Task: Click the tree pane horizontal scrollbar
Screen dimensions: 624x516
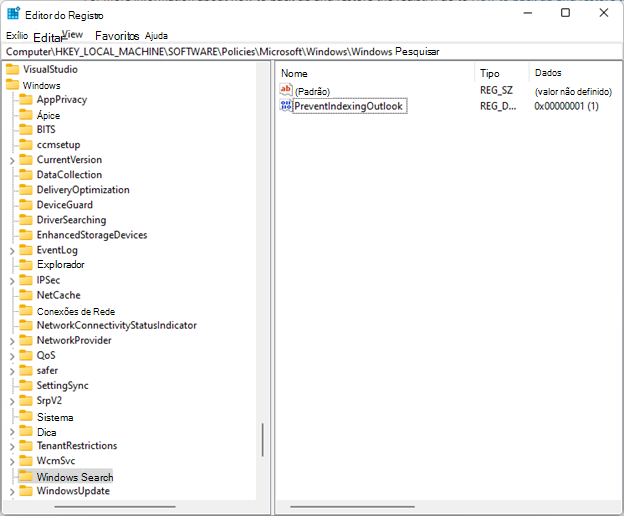Action: point(115,507)
